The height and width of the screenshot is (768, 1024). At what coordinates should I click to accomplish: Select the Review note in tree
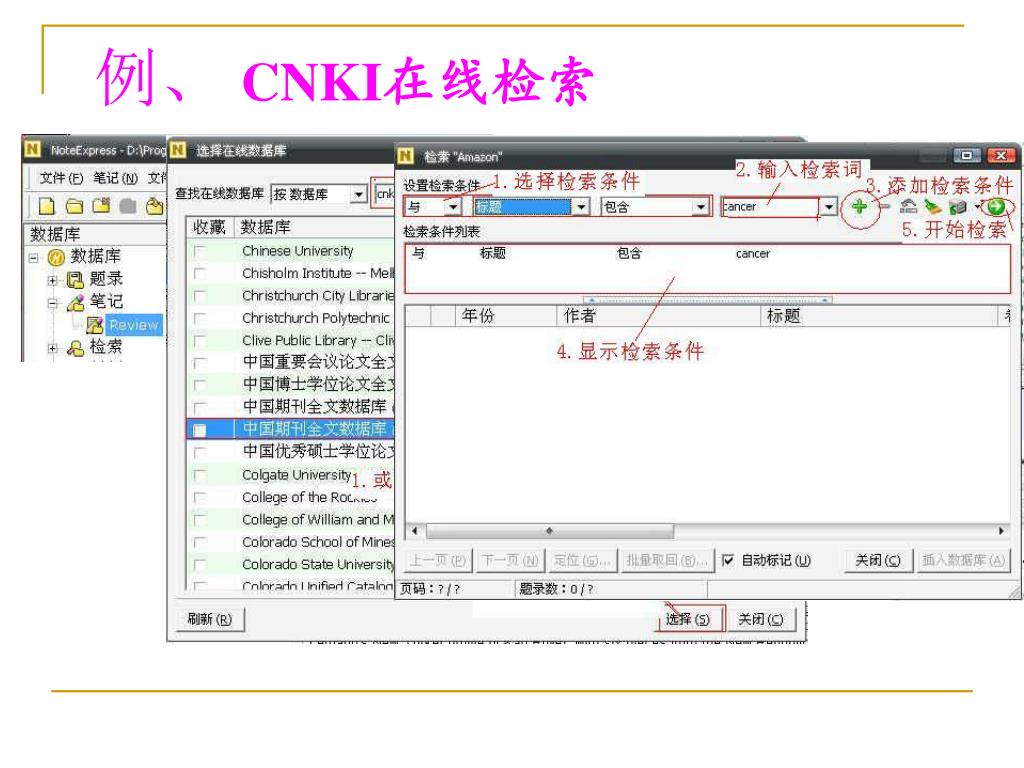pos(134,325)
